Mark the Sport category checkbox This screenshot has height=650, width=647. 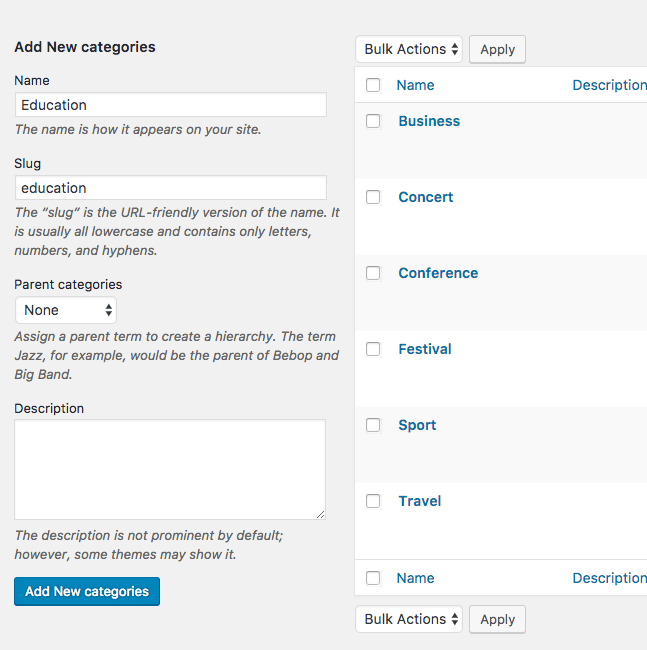[x=373, y=425]
